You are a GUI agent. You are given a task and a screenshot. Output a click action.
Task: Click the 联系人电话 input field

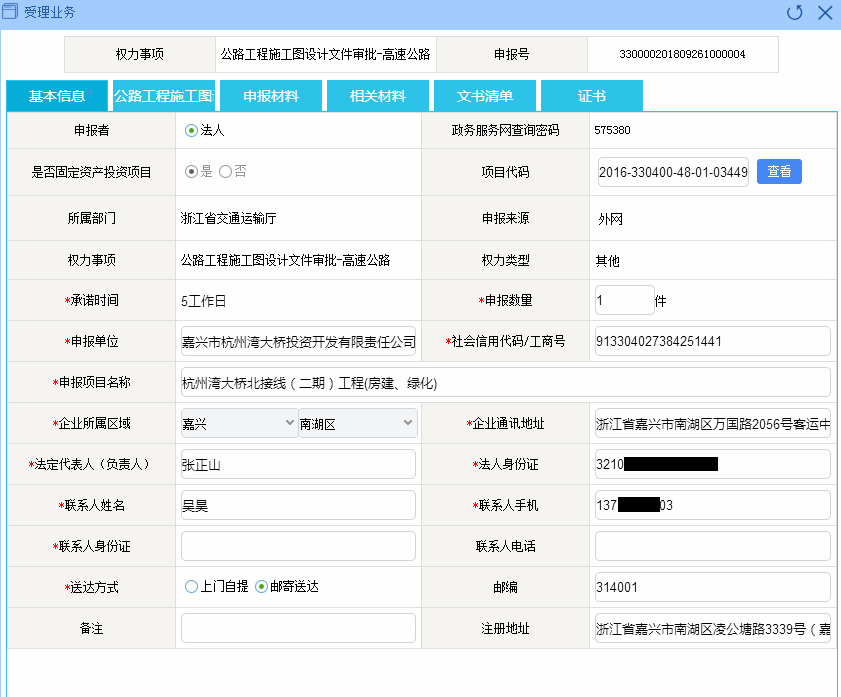[x=712, y=546]
